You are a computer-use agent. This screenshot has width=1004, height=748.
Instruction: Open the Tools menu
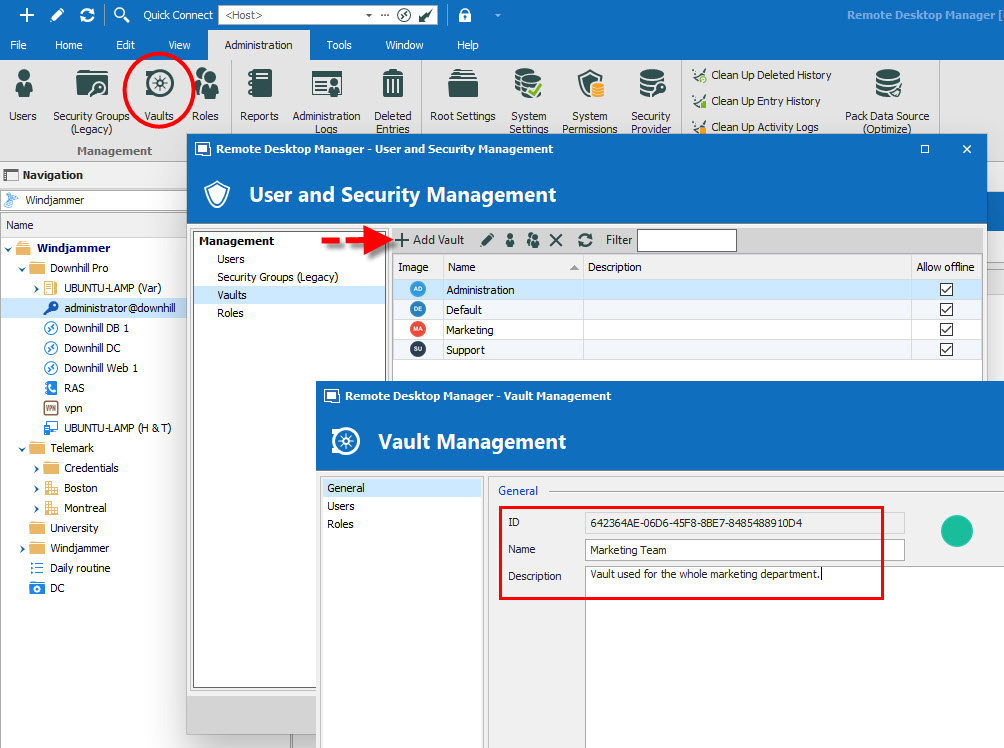tap(338, 44)
